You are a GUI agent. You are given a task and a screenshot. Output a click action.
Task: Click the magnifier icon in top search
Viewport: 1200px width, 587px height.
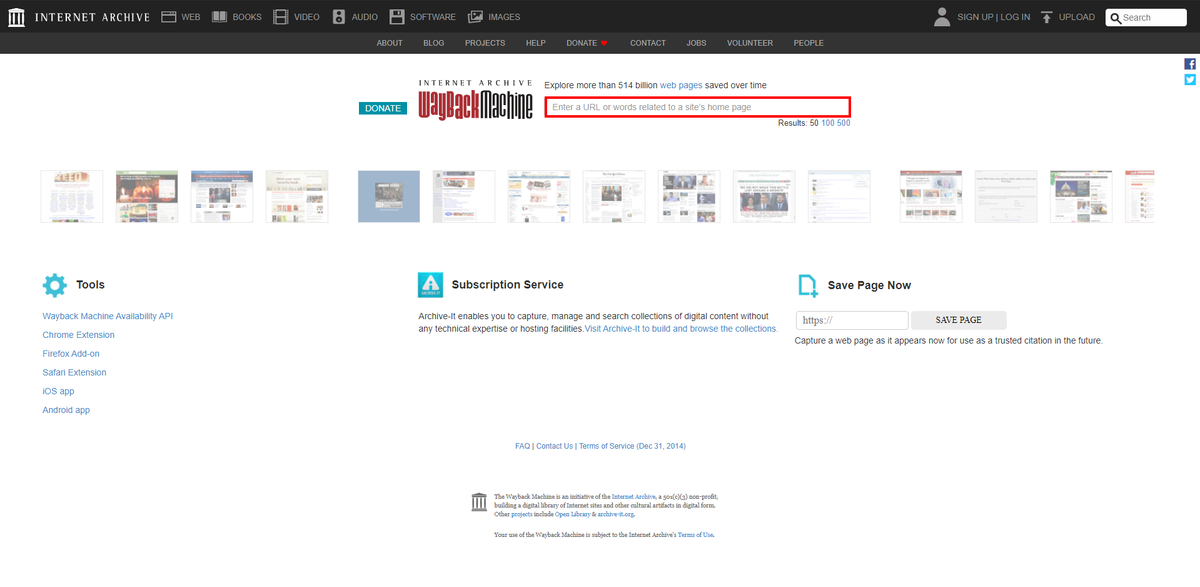(1115, 17)
